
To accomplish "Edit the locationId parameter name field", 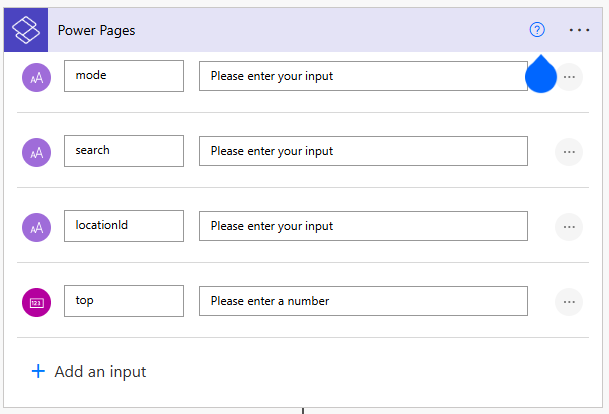I will tap(124, 226).
